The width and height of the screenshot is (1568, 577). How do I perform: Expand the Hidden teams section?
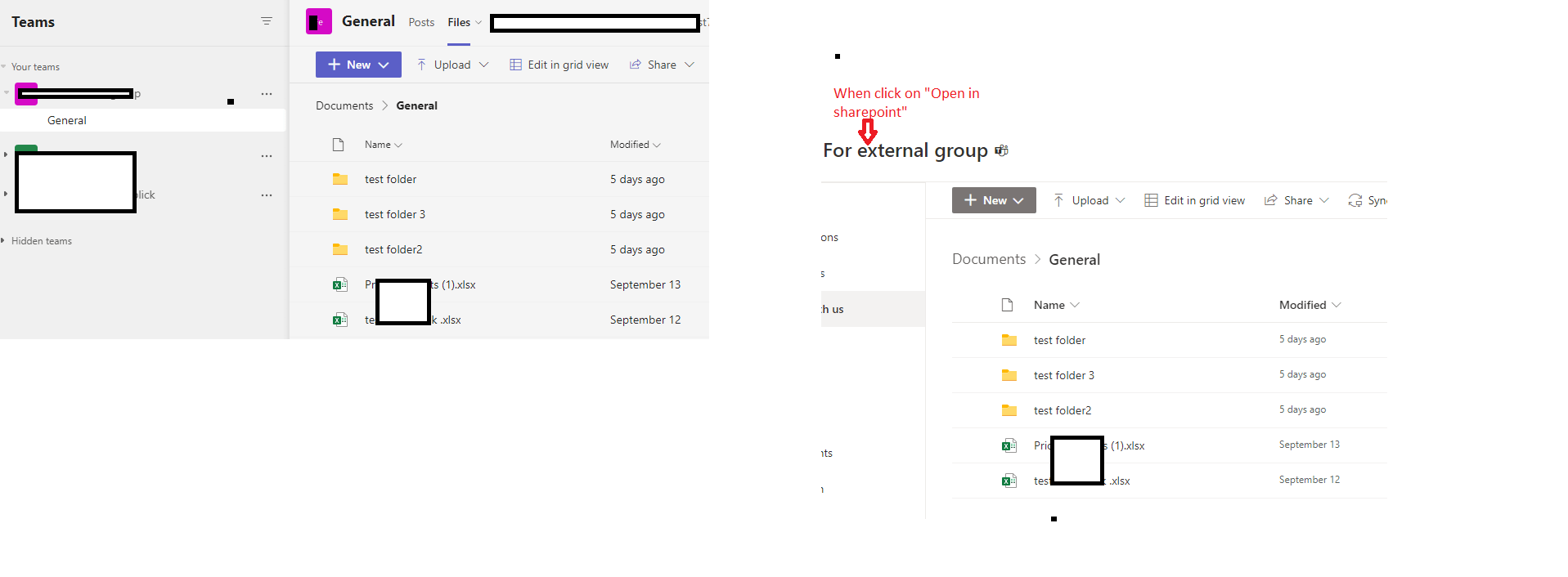tap(4, 241)
